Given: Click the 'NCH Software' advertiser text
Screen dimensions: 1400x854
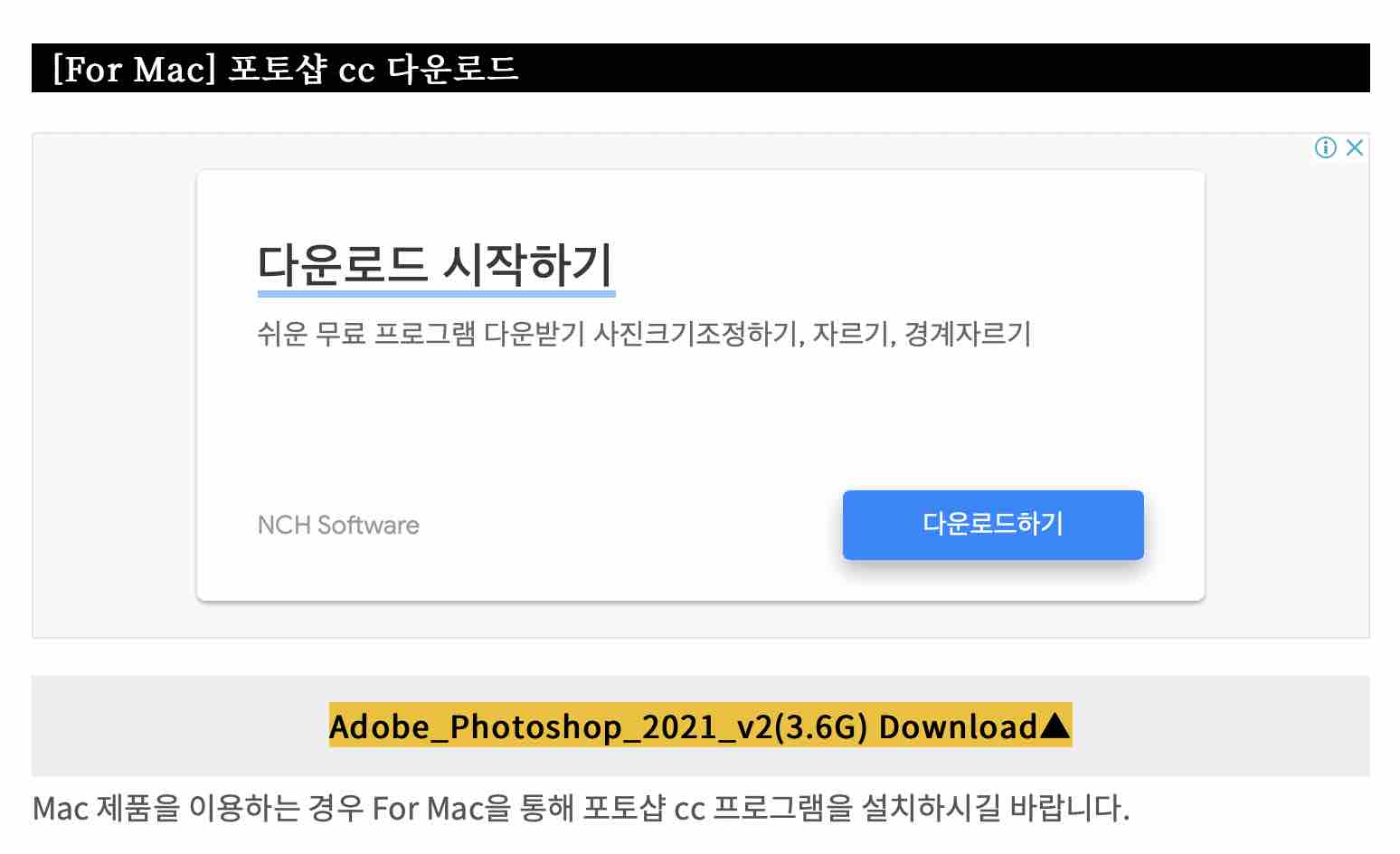Looking at the screenshot, I should click(x=338, y=526).
